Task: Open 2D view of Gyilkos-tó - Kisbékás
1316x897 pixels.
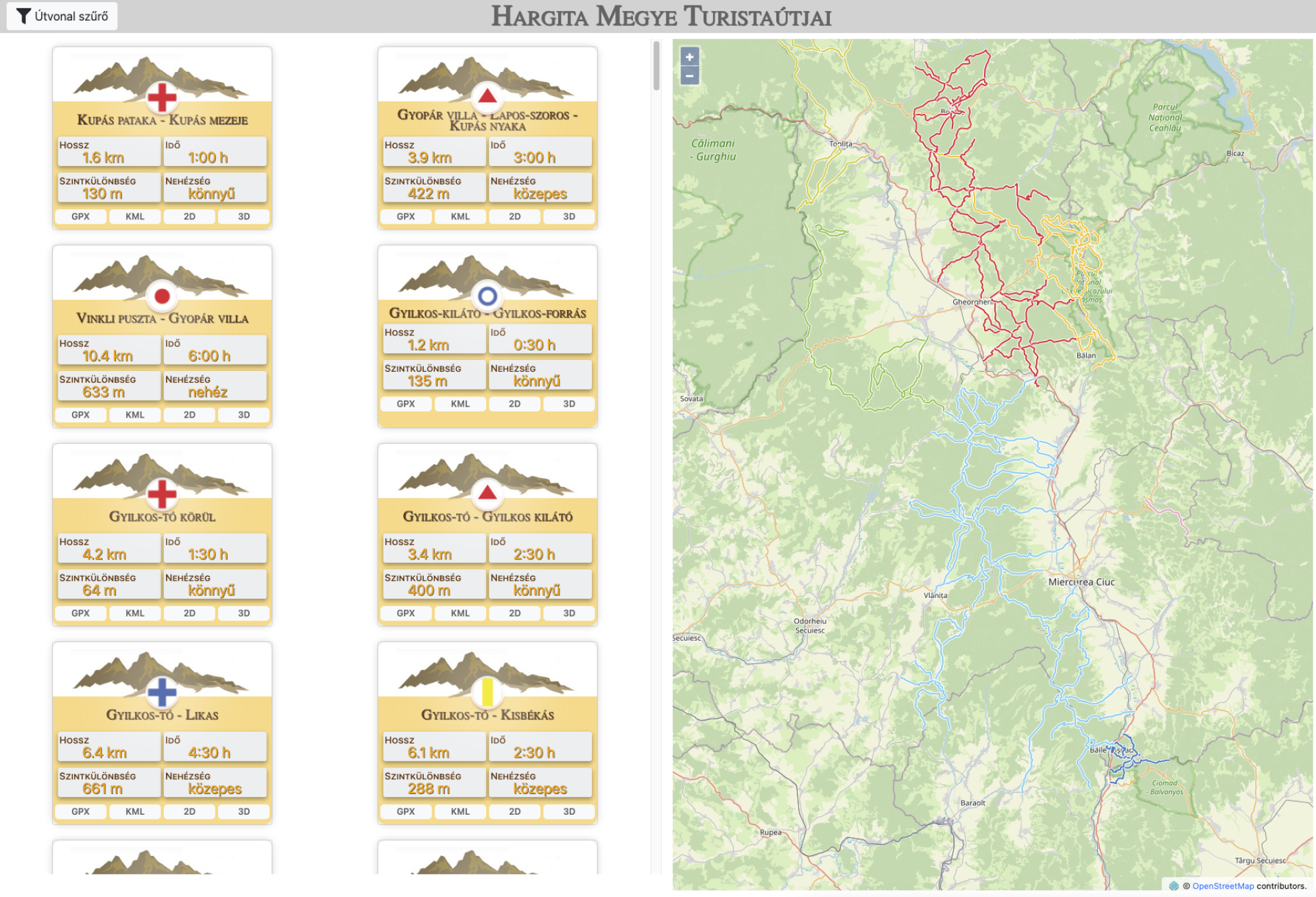Action: 514,811
